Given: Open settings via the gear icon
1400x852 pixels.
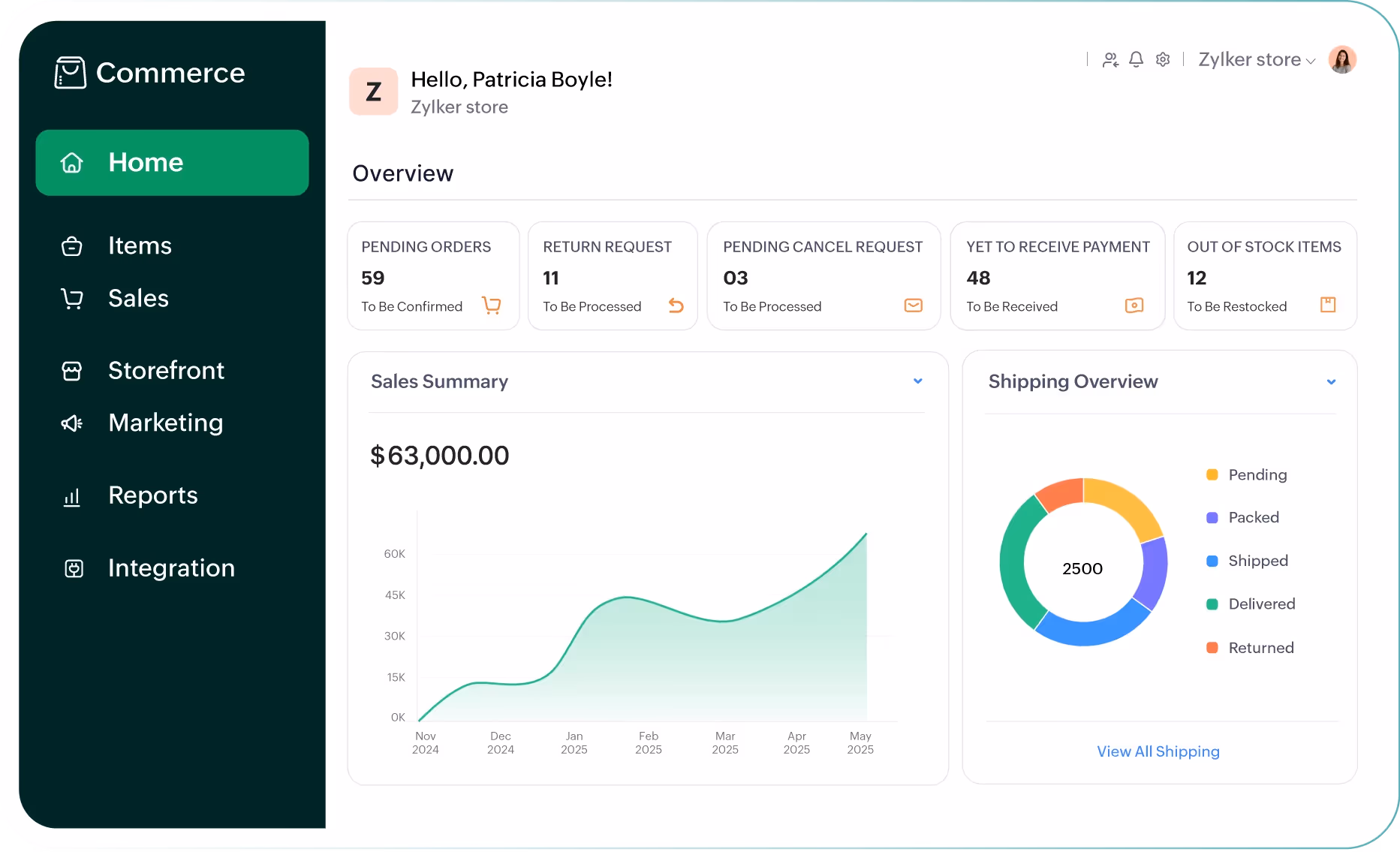Looking at the screenshot, I should 1163,59.
